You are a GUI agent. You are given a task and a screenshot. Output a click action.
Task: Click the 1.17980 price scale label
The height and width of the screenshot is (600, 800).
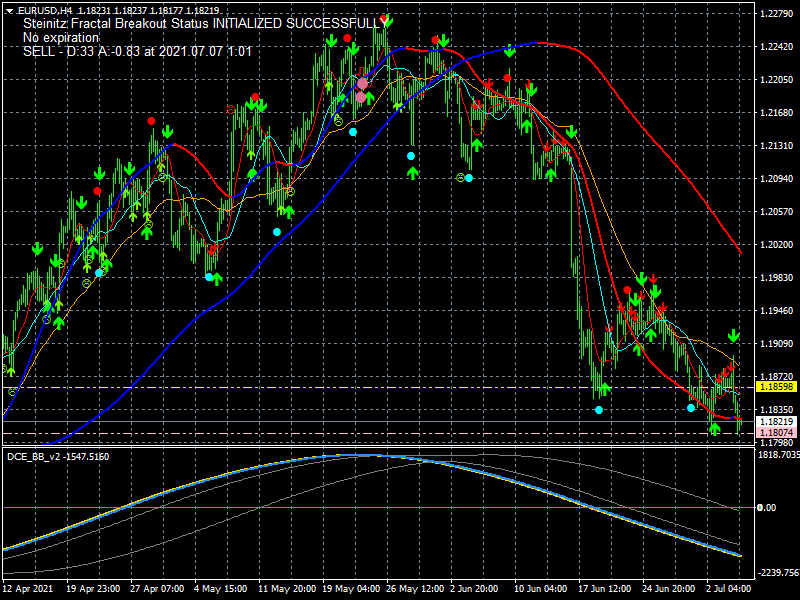point(777,443)
